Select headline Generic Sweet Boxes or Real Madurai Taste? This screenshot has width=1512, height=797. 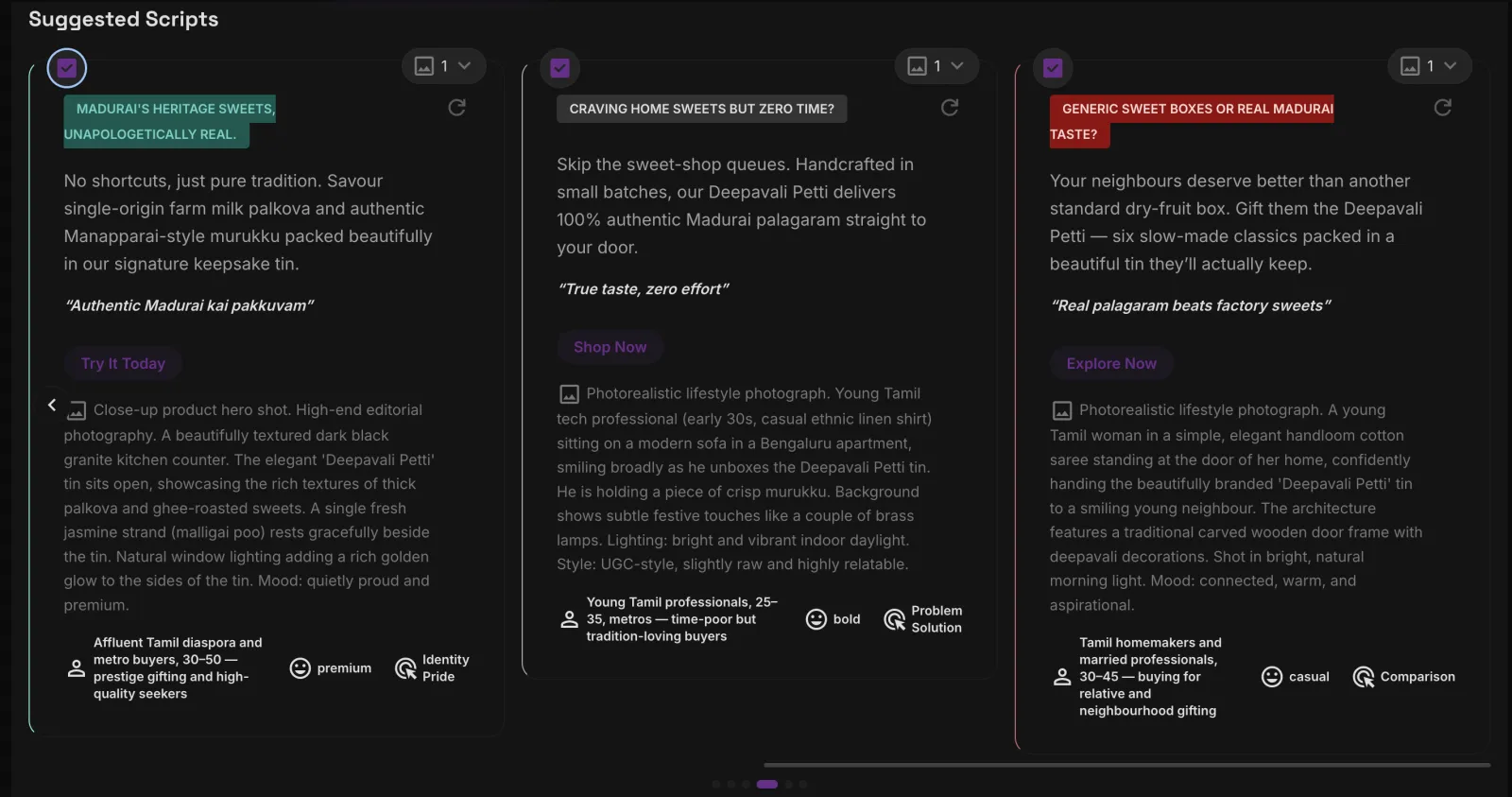click(1192, 121)
